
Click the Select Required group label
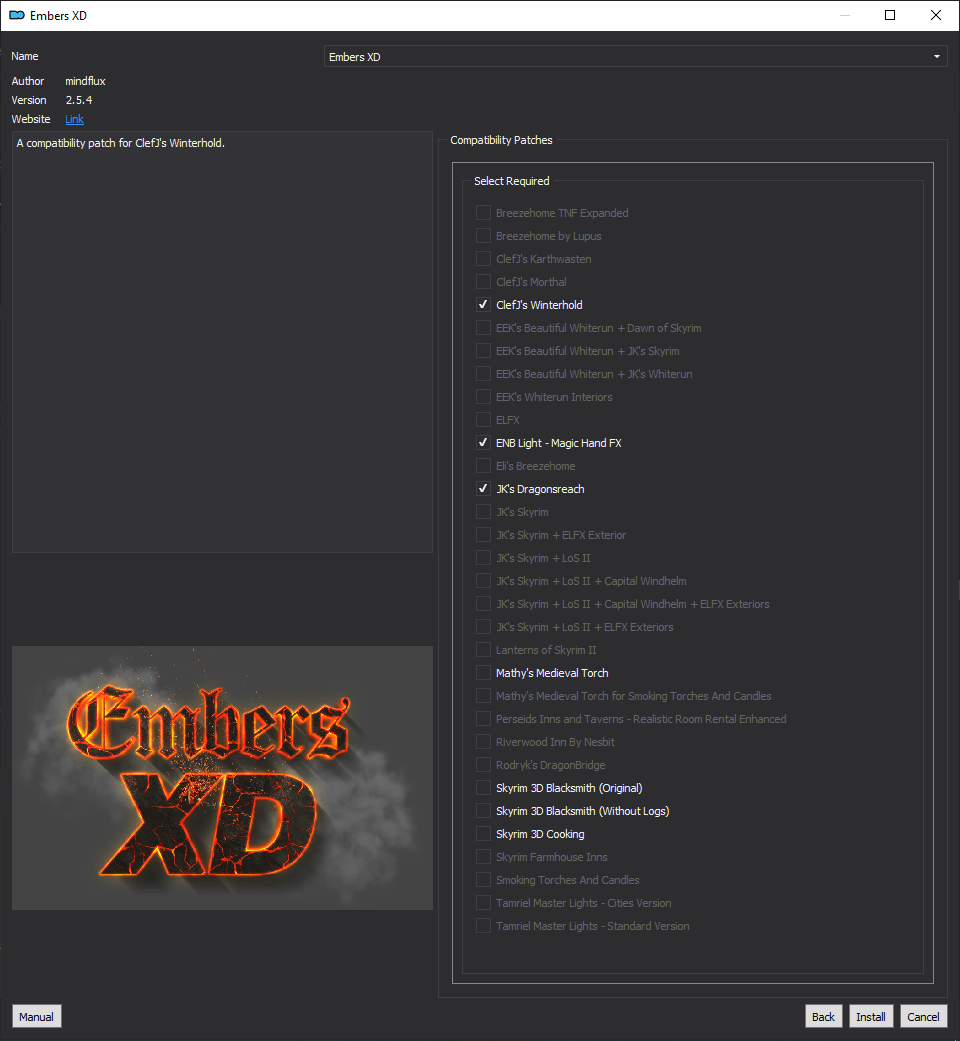512,181
